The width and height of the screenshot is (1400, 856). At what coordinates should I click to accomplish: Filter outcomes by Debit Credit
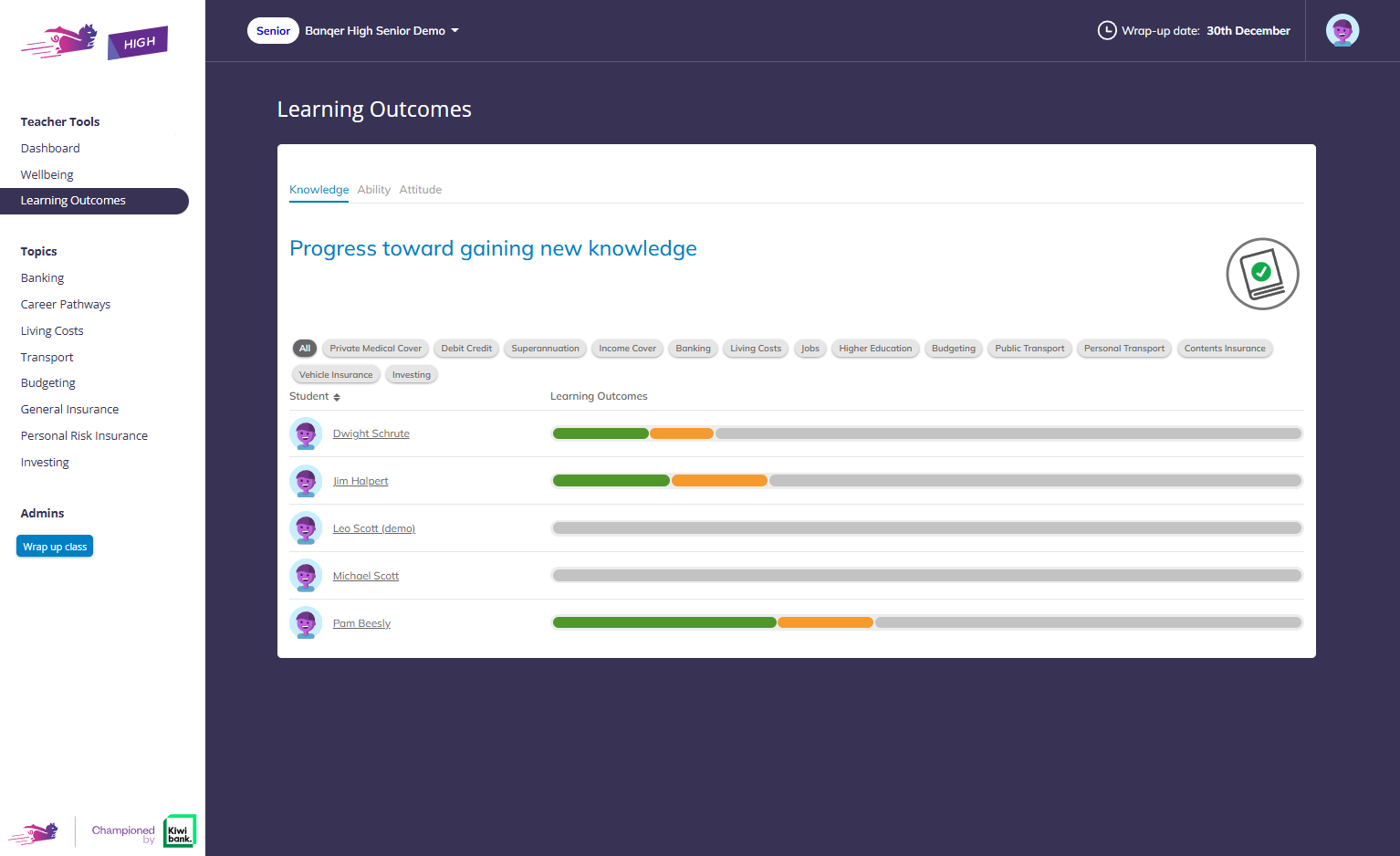pyautogui.click(x=466, y=349)
